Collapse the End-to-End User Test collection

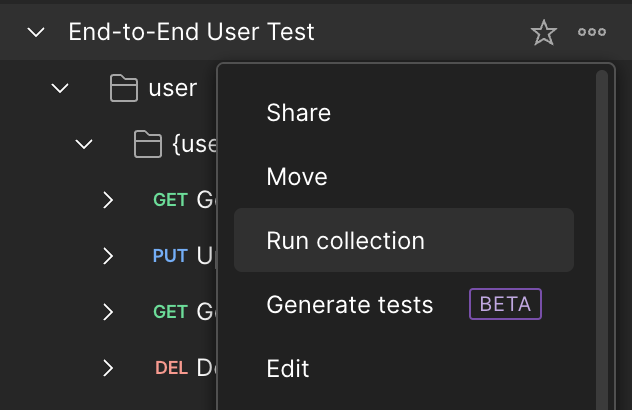pyautogui.click(x=36, y=32)
